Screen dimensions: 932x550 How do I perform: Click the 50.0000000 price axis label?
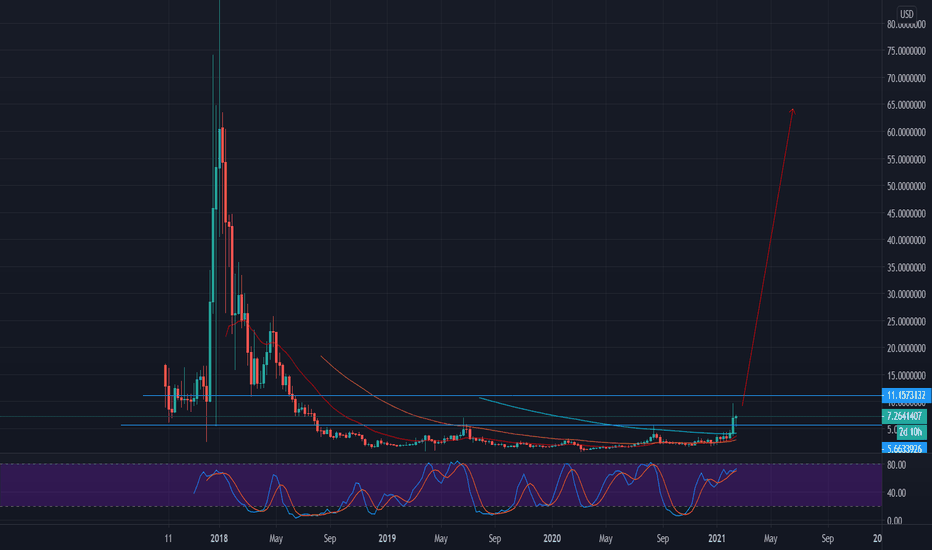[x=906, y=186]
